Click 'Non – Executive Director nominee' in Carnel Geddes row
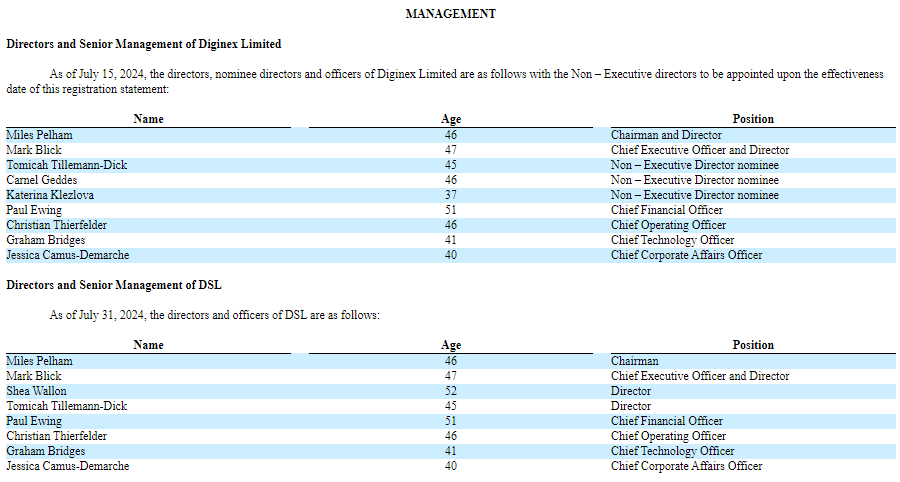This screenshot has width=900, height=482. [x=695, y=180]
